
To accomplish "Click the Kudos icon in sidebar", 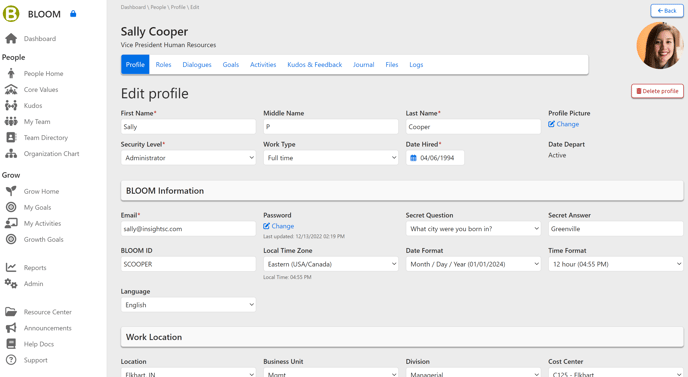I will 11,105.
